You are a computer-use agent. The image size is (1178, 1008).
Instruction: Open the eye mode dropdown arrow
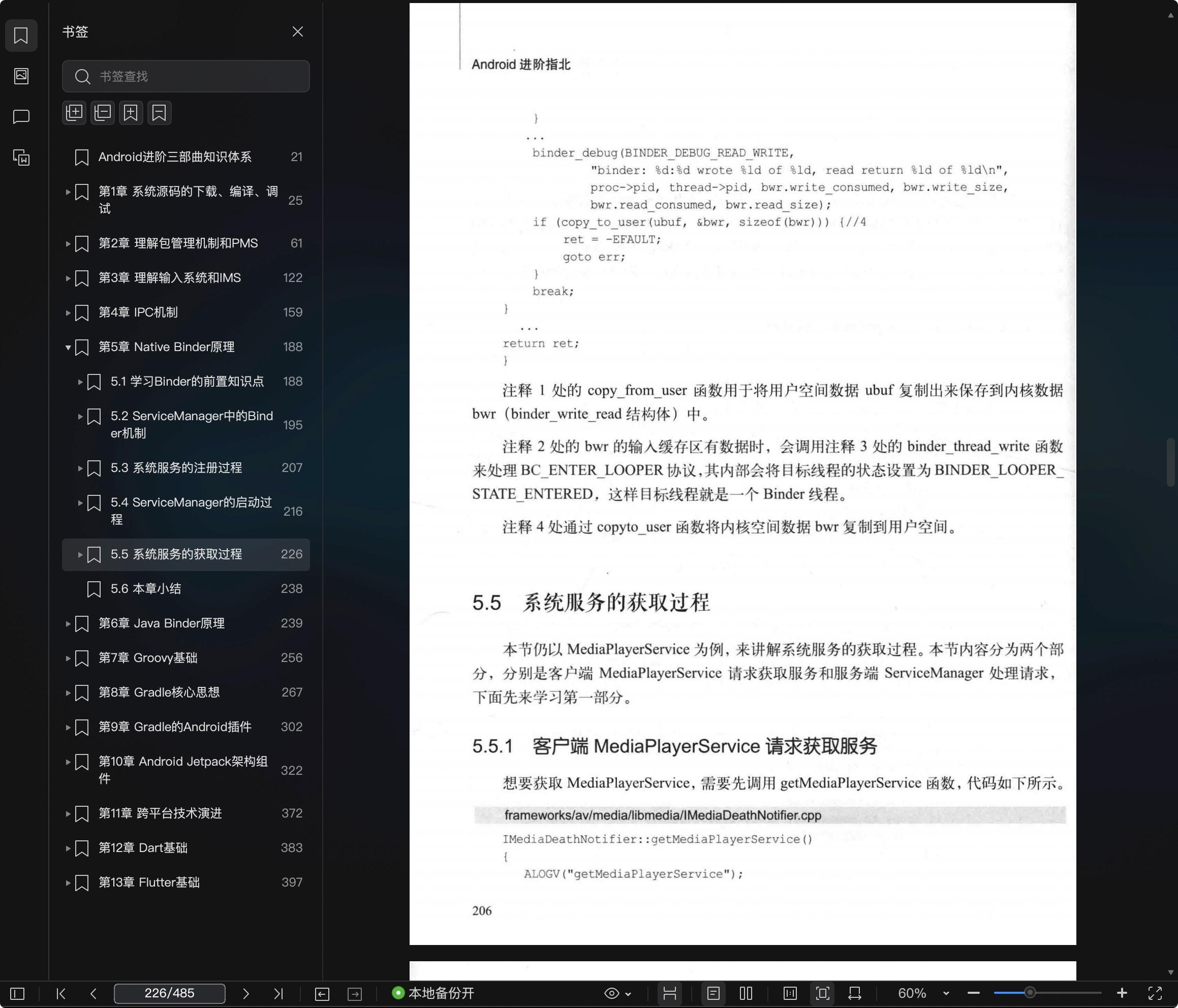tap(628, 994)
